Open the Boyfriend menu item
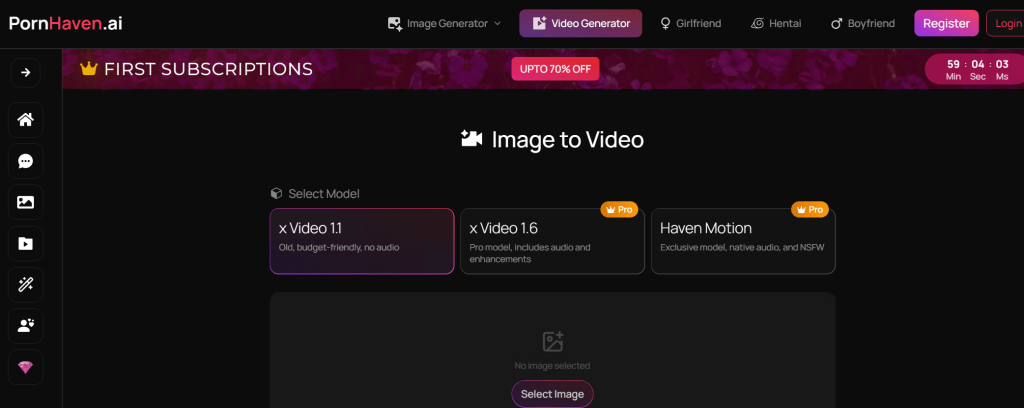1024x408 pixels. pyautogui.click(x=862, y=23)
